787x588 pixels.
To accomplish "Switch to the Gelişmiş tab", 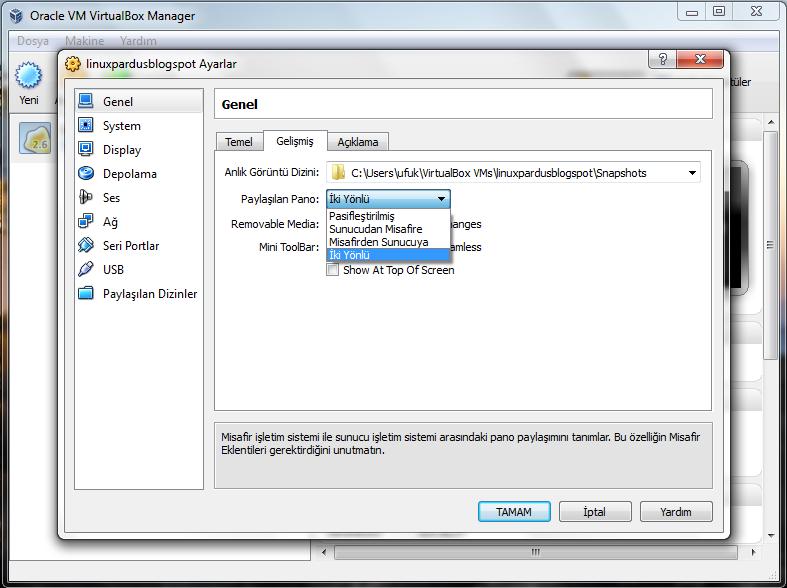I will click(x=295, y=141).
